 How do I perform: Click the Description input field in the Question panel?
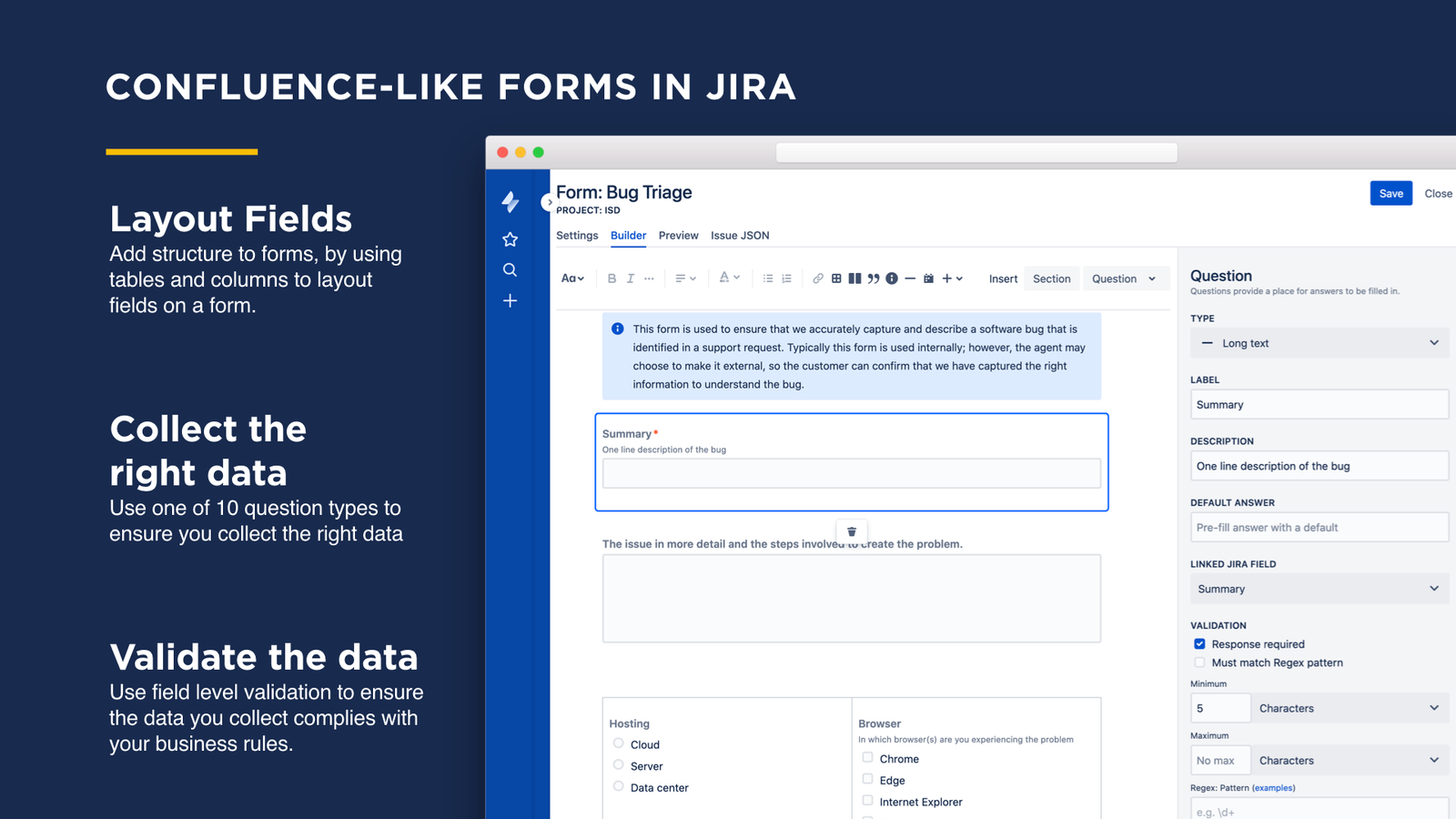1319,466
